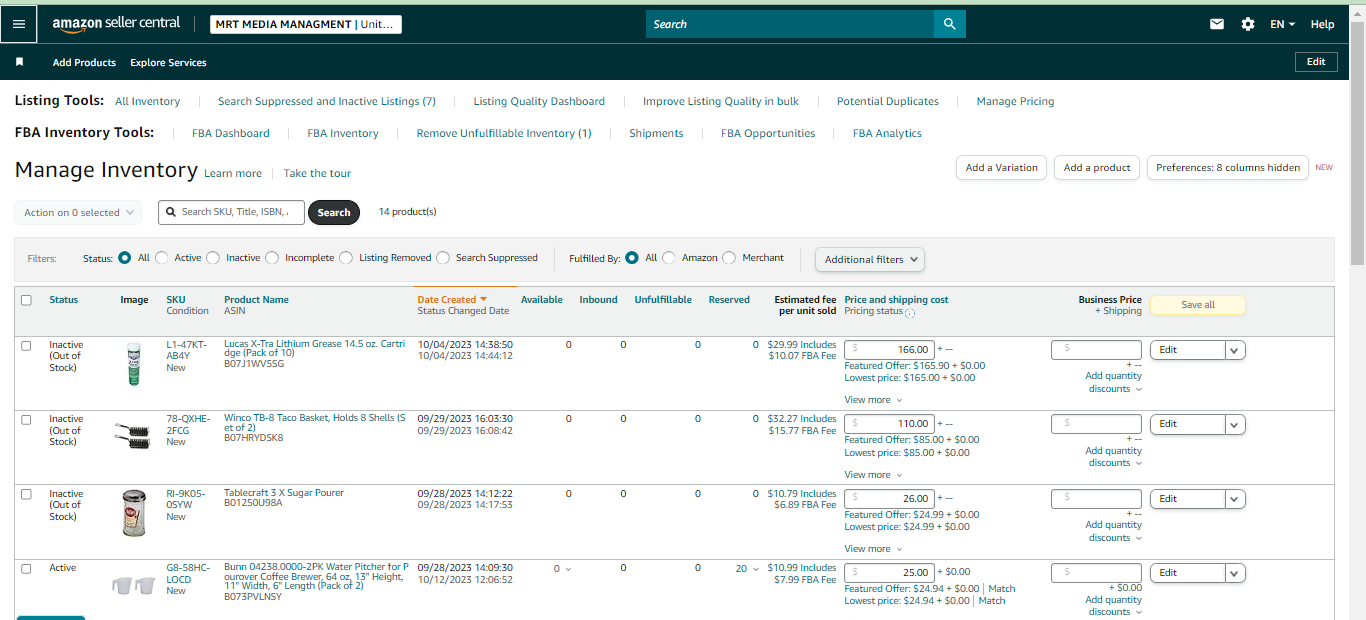
Task: Click the Amazon Seller Central logo
Action: [x=116, y=24]
